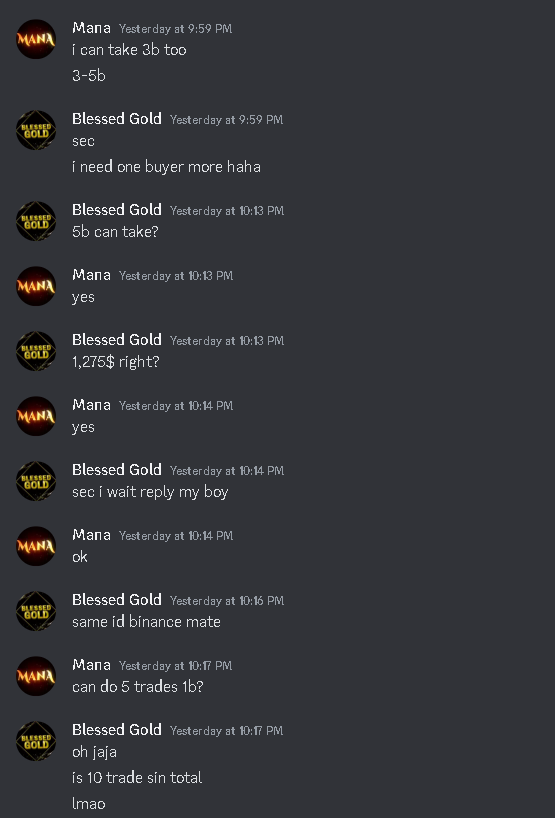
Task: Select the message "i need one buyer more haha"
Action: coord(166,167)
